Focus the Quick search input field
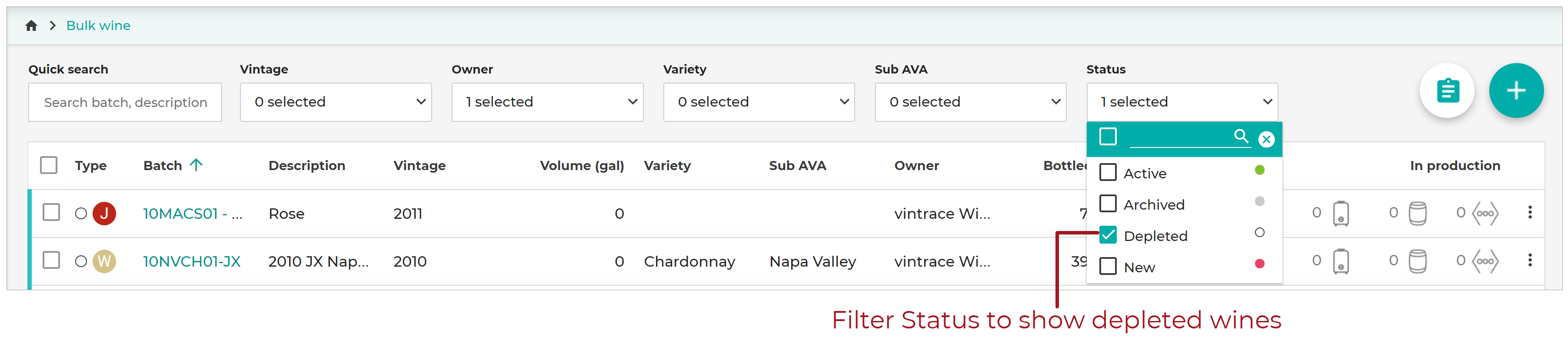Viewport: 1568px width, 348px height. tap(125, 102)
